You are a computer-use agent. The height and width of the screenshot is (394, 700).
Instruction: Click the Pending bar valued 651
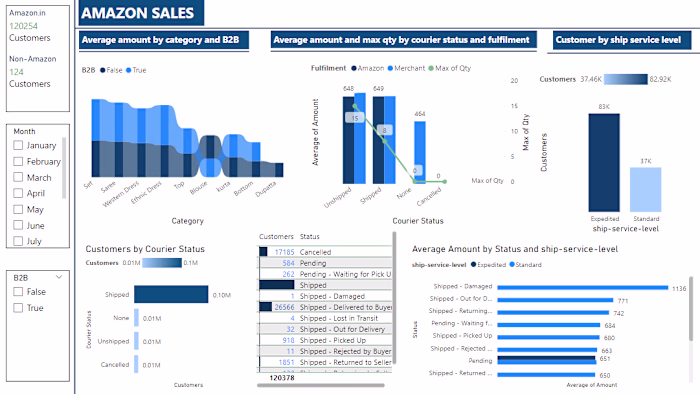(x=546, y=359)
